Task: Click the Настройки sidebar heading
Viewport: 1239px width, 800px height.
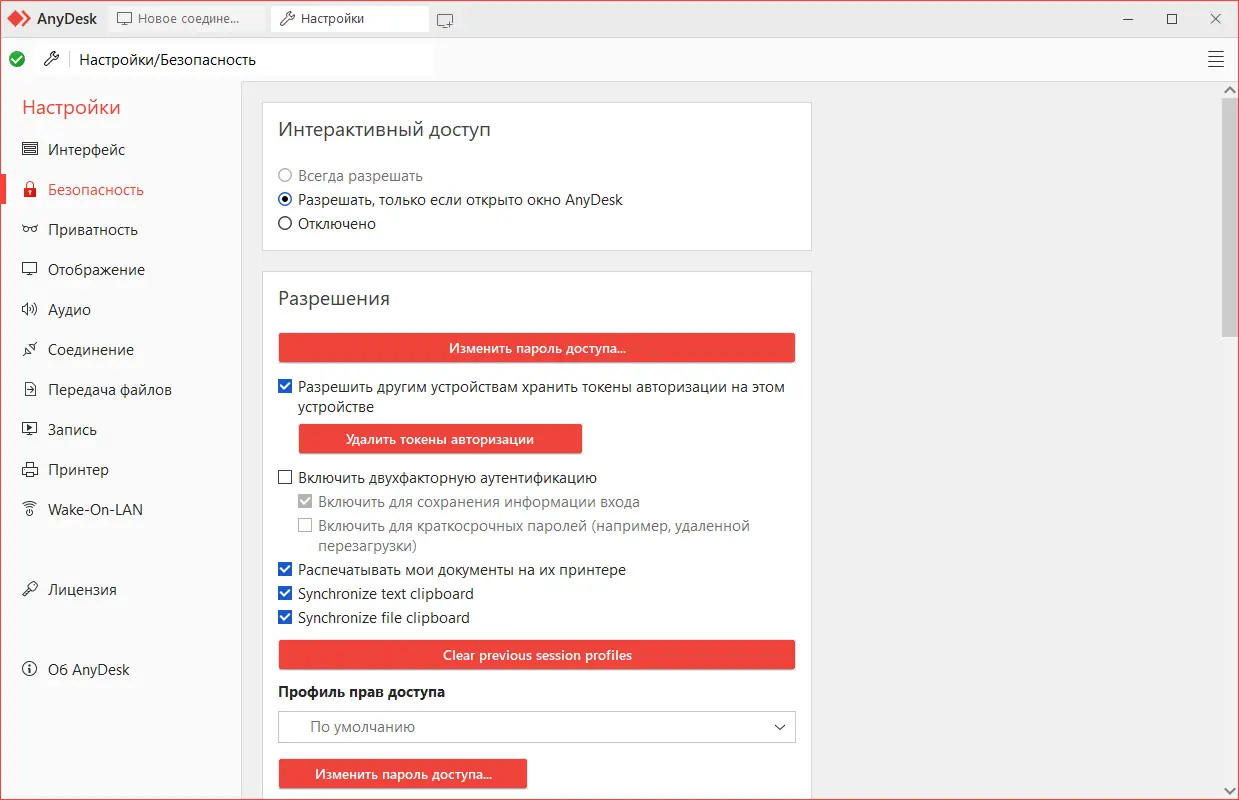Action: [71, 107]
